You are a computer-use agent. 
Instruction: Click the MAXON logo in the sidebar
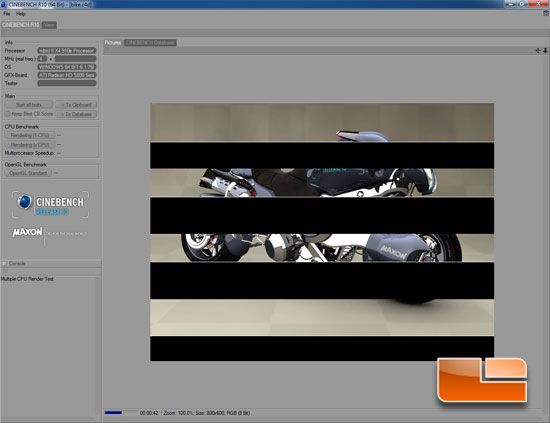[27, 232]
